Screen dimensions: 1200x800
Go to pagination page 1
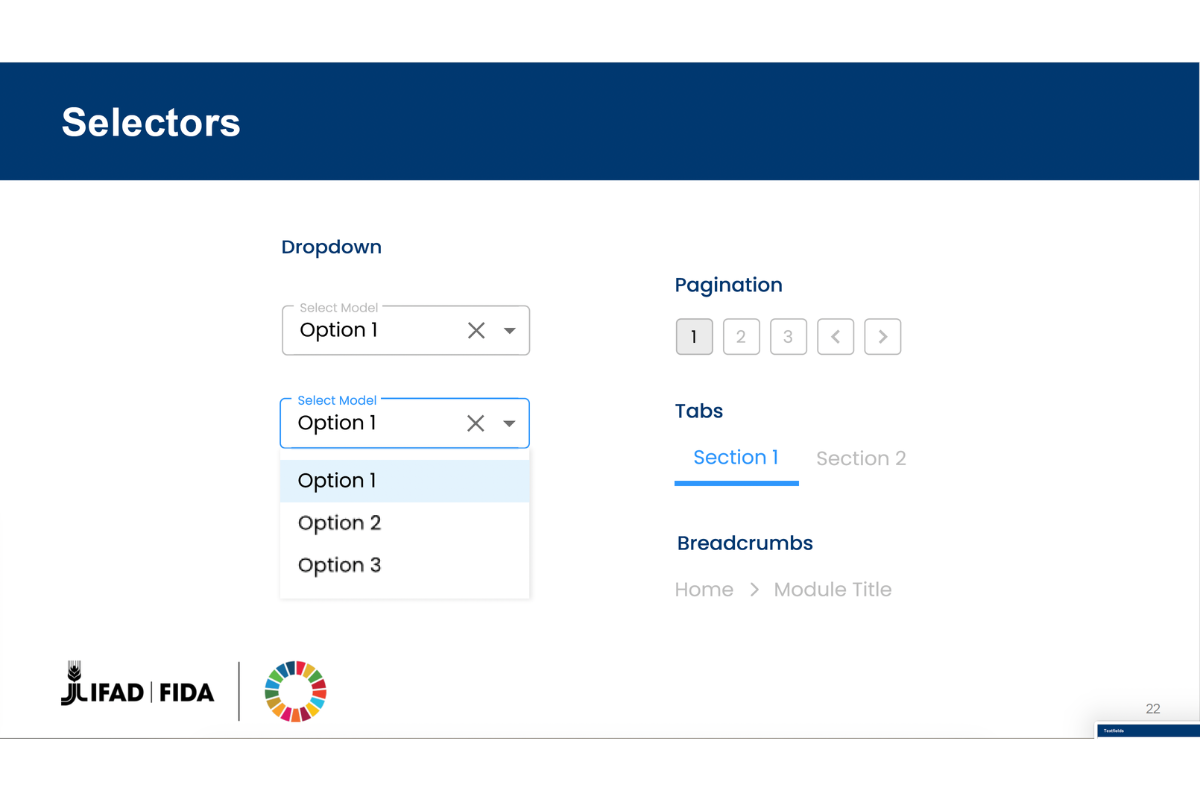point(694,337)
